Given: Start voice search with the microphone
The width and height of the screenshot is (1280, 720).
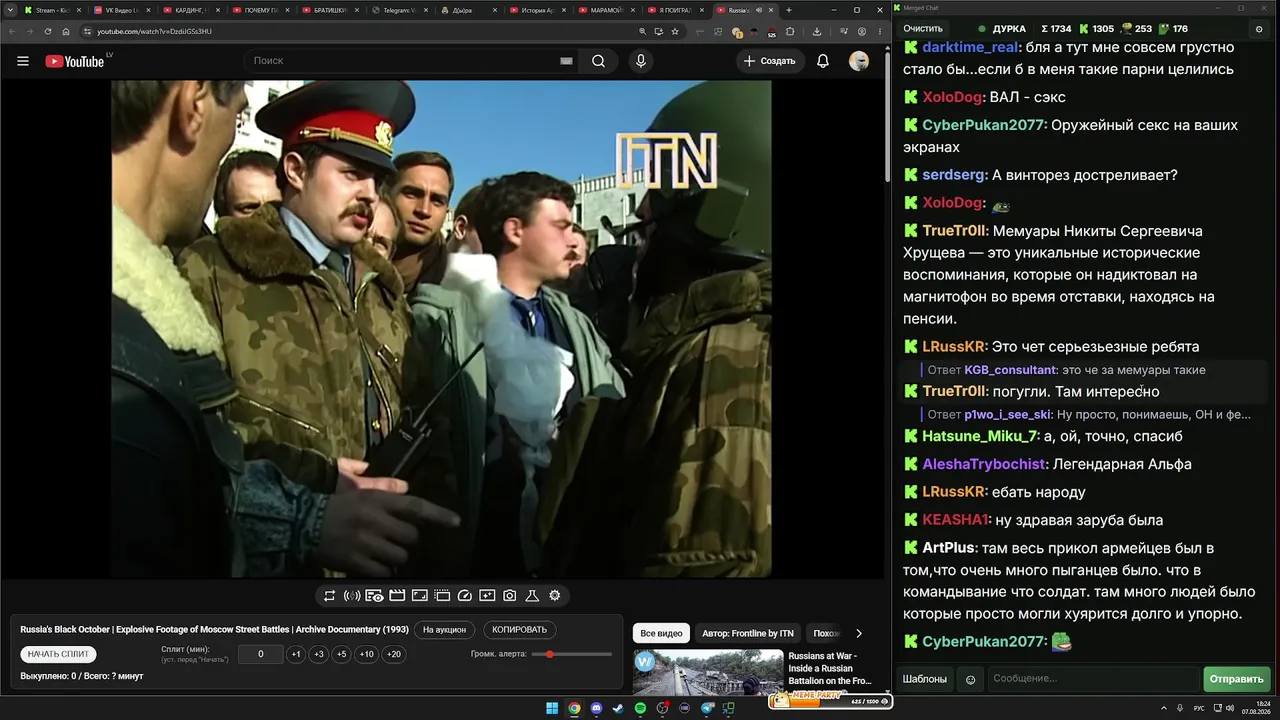Looking at the screenshot, I should click(641, 61).
